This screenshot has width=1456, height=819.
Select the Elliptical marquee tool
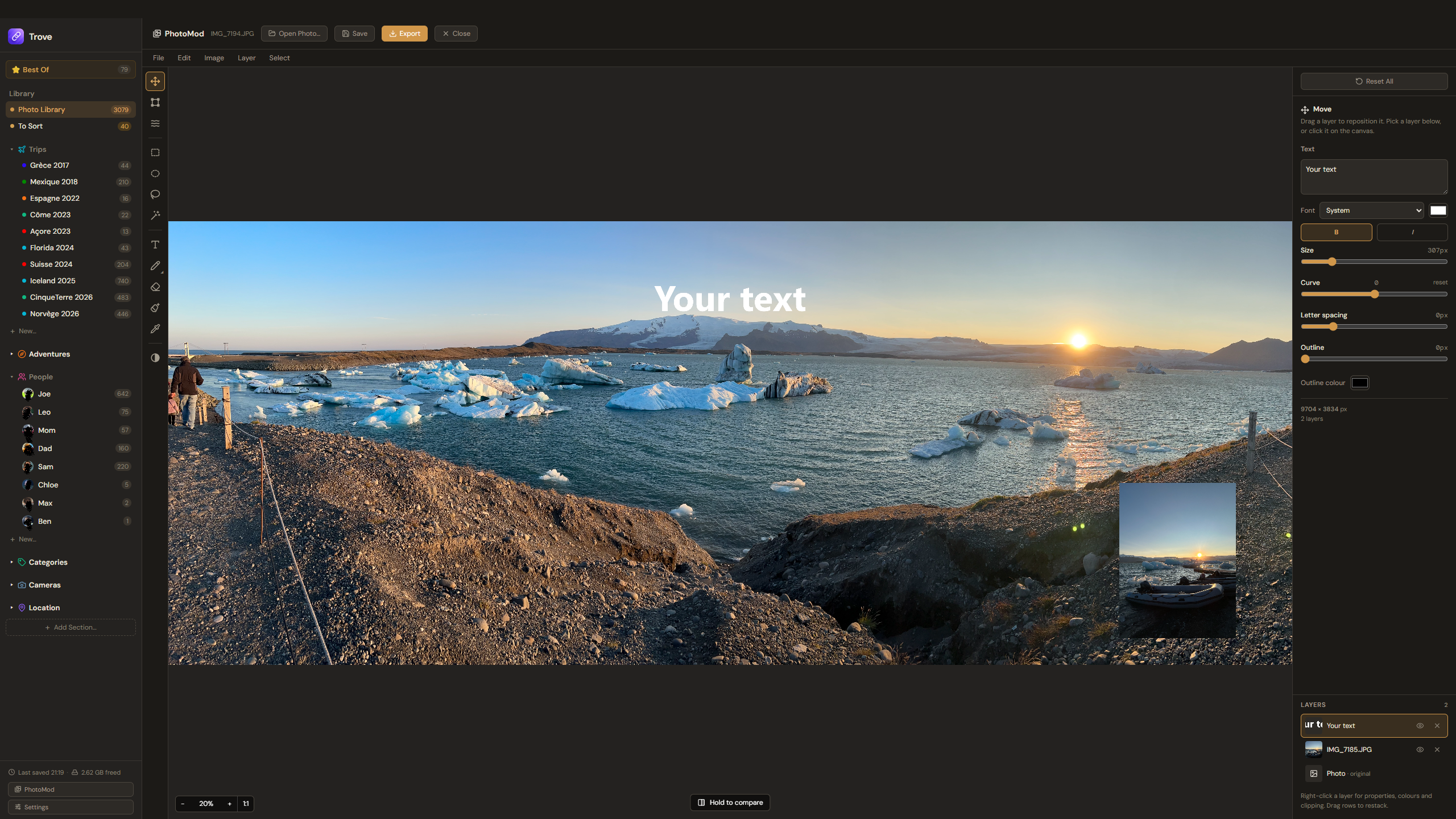click(155, 173)
